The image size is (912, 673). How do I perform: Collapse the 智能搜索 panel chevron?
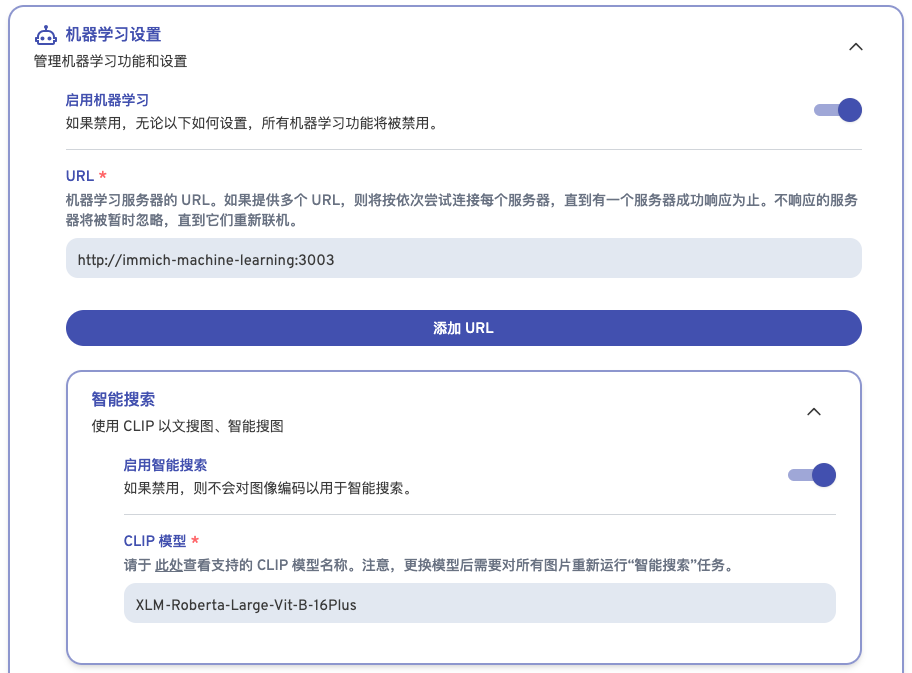click(x=814, y=411)
